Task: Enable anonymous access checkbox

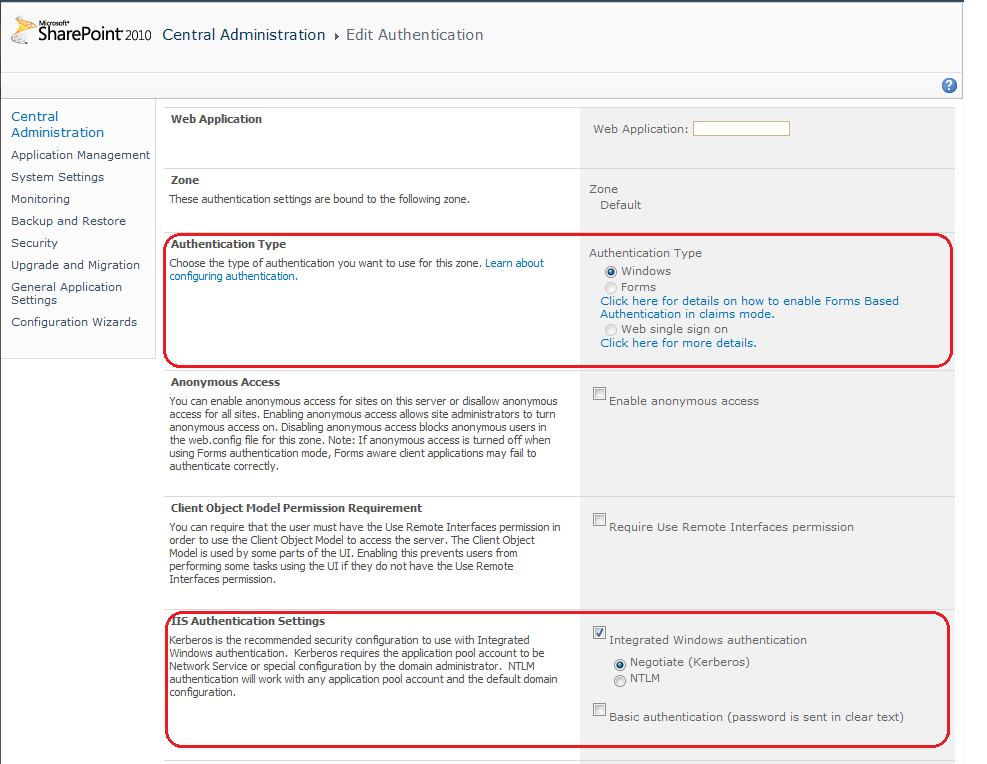Action: click(x=600, y=394)
